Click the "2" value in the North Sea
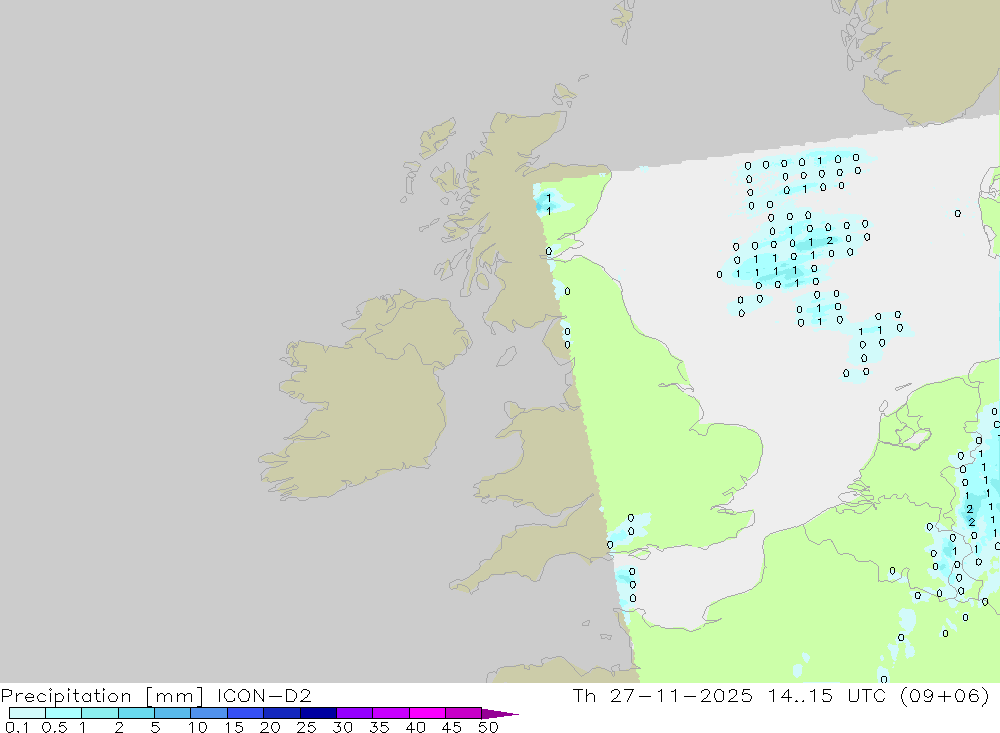This screenshot has width=1000, height=733. (x=830, y=240)
